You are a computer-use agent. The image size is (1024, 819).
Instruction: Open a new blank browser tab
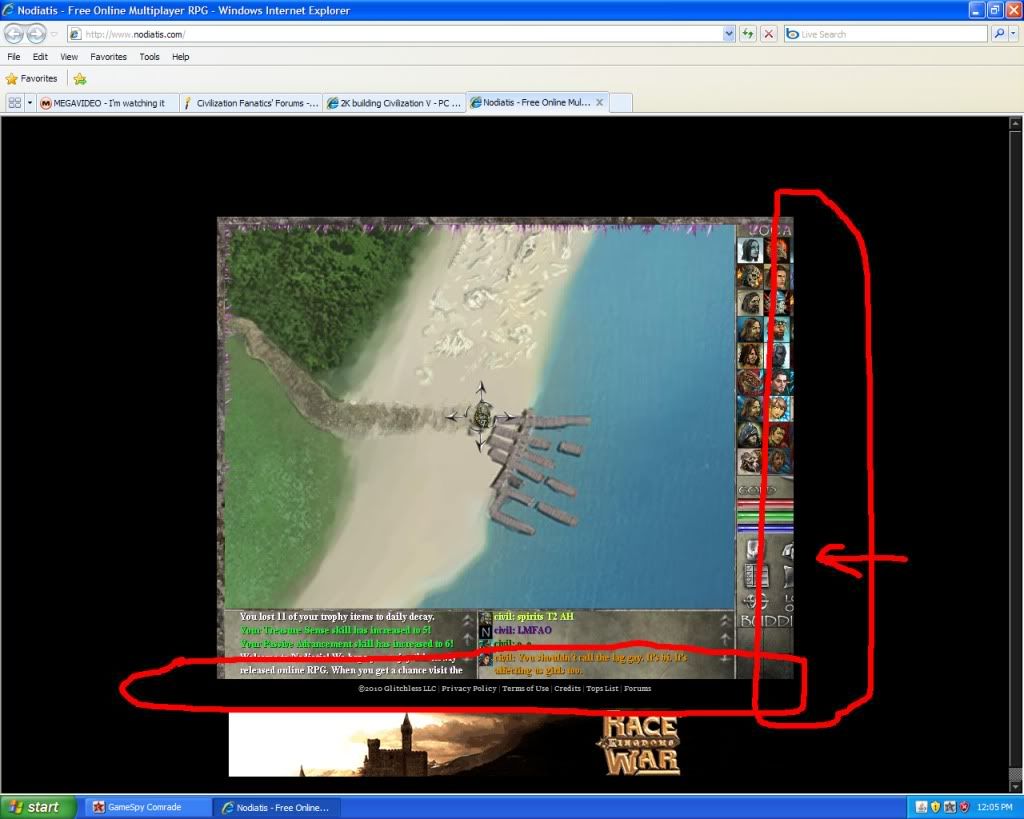pos(620,103)
